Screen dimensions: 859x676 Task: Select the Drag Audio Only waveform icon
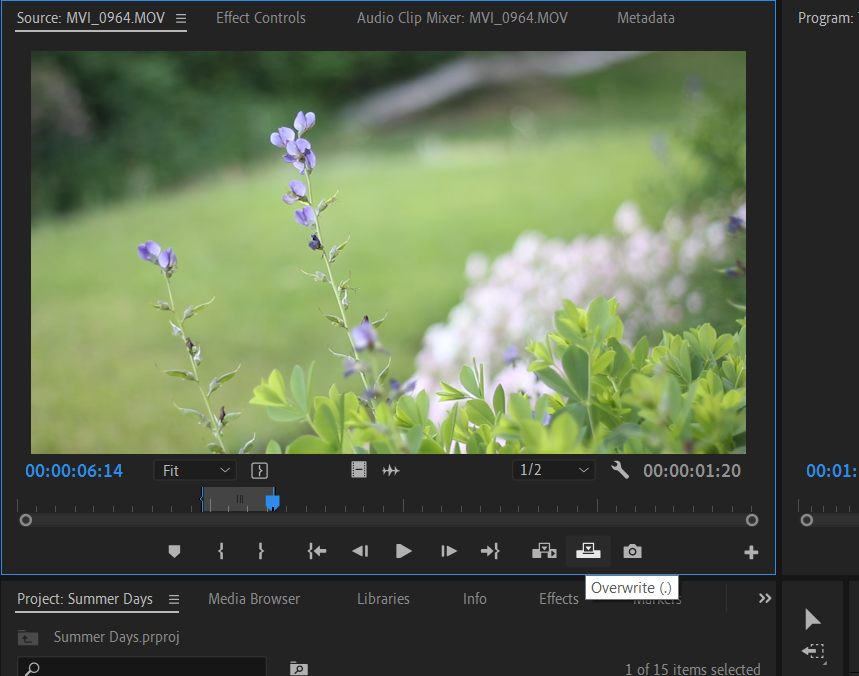[x=391, y=470]
